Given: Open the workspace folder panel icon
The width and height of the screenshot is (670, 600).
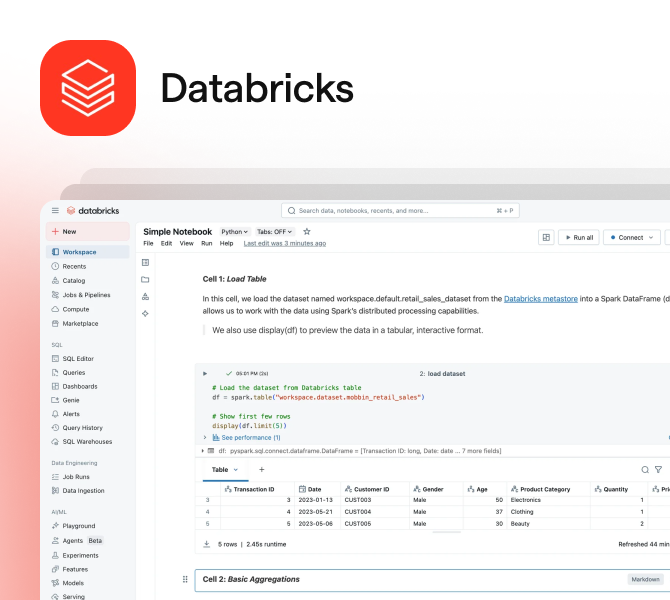Looking at the screenshot, I should [x=145, y=279].
